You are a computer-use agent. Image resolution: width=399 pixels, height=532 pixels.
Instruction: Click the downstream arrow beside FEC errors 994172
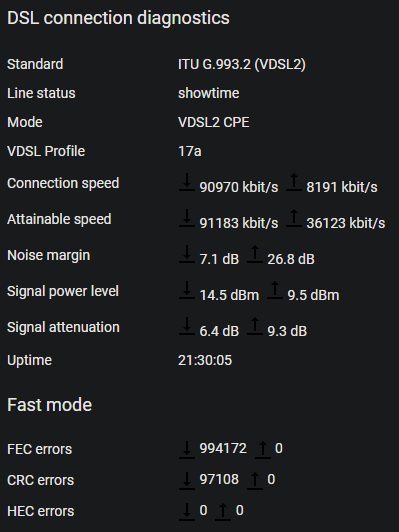click(187, 450)
